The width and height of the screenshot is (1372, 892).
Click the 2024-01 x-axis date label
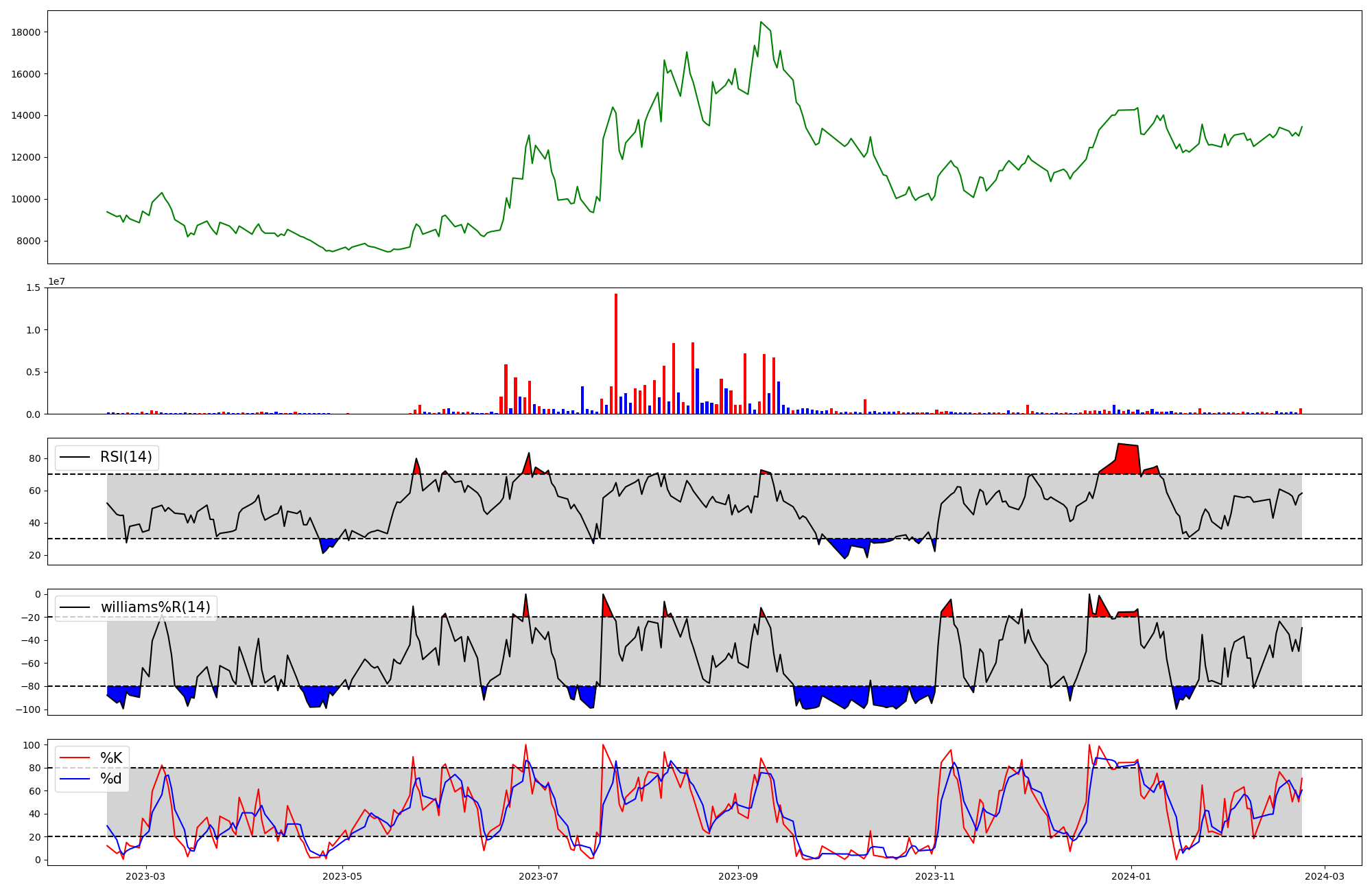tap(1131, 876)
